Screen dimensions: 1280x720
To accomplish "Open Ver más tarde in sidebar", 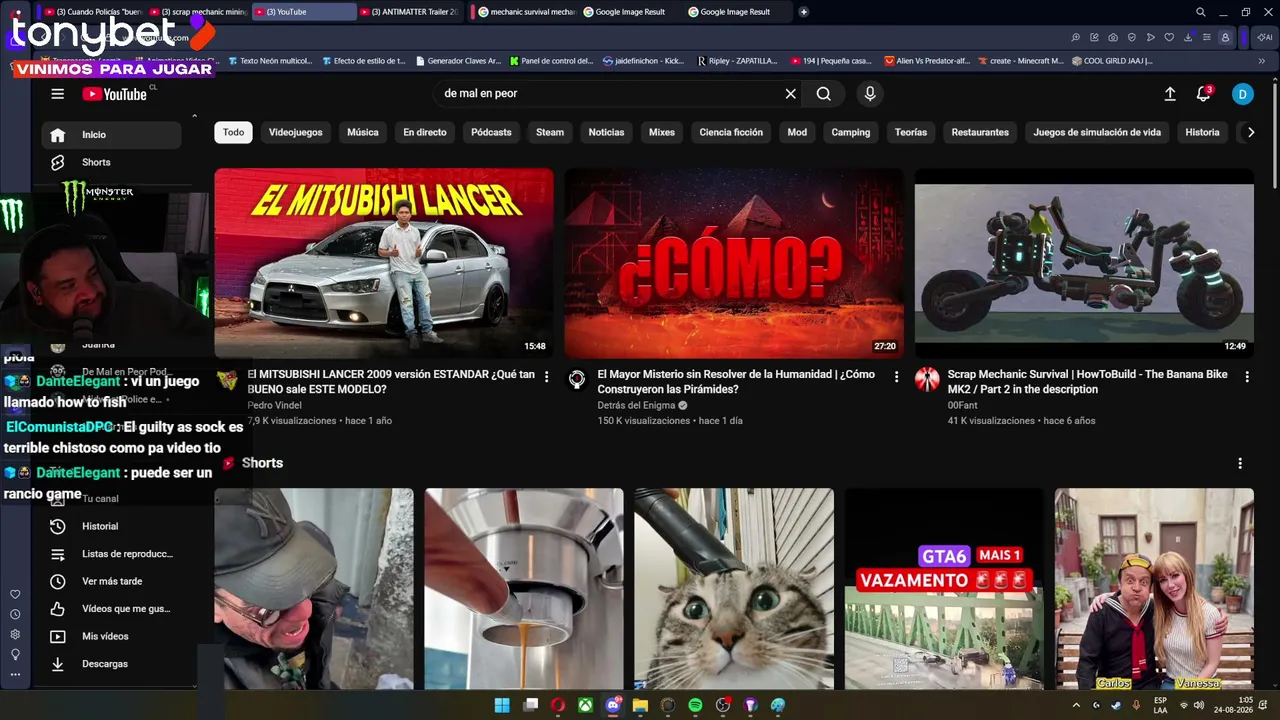I will [x=113, y=581].
